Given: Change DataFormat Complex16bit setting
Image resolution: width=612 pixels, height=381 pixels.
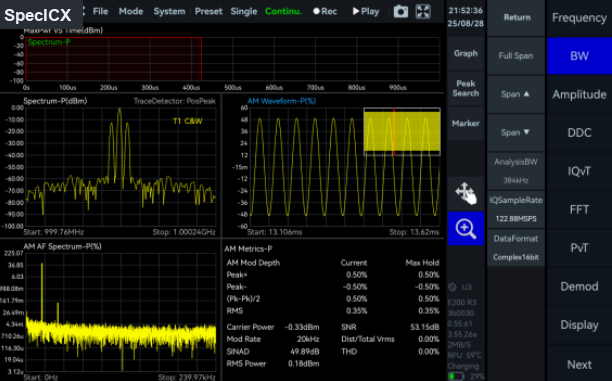Looking at the screenshot, I should pyautogui.click(x=516, y=247).
